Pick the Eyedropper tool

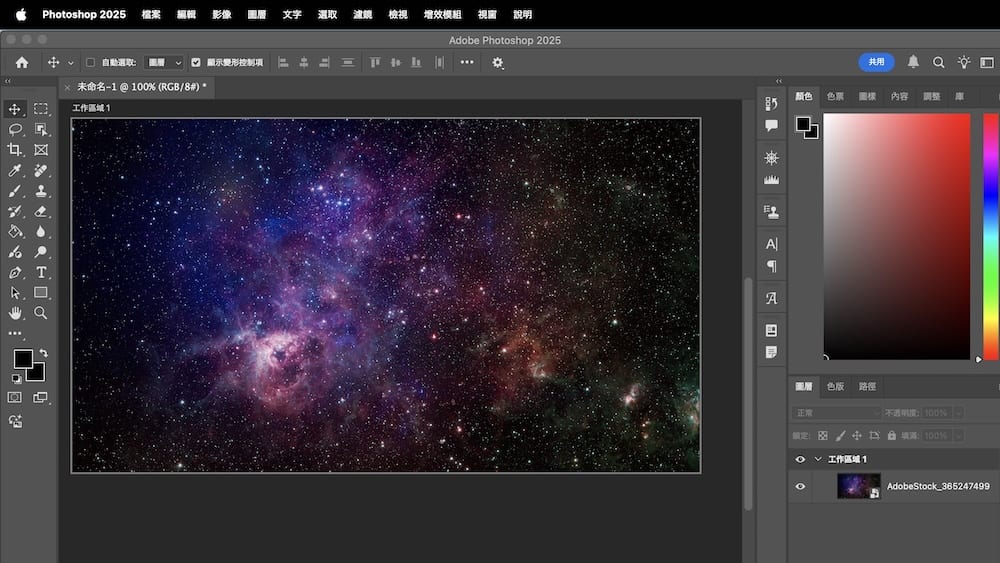coord(15,171)
